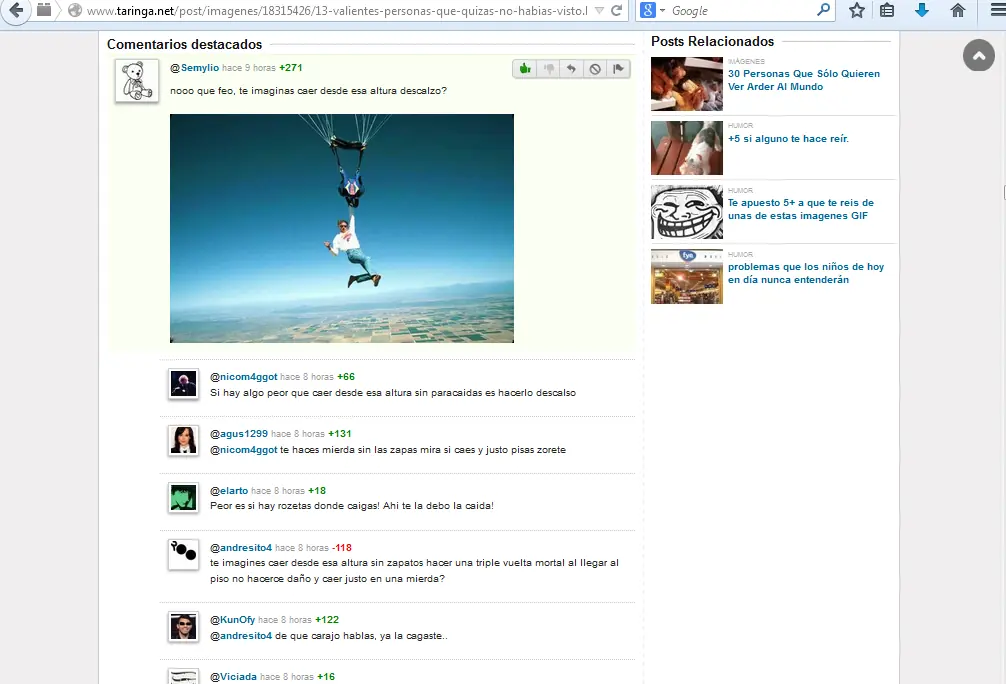Flag Semylio's comment as inappropriate

coord(618,69)
